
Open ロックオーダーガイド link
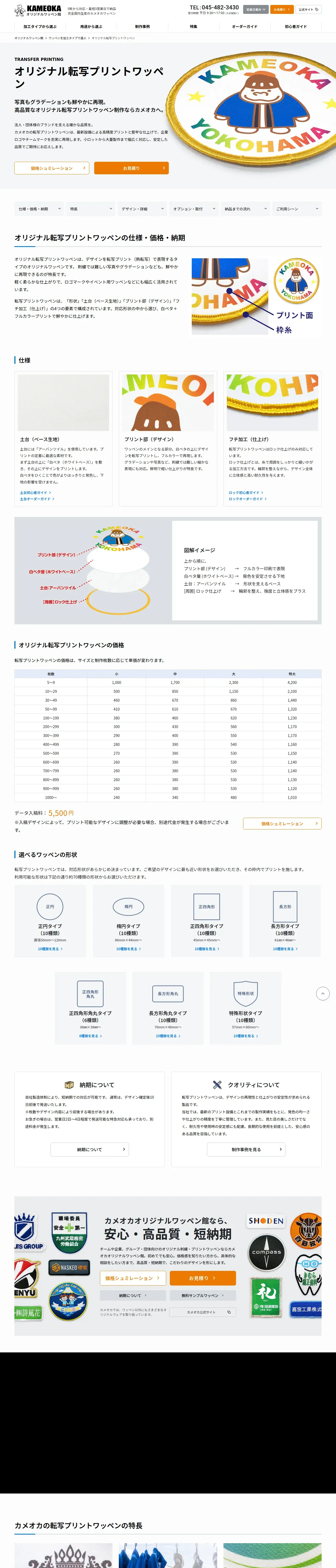coord(248,499)
